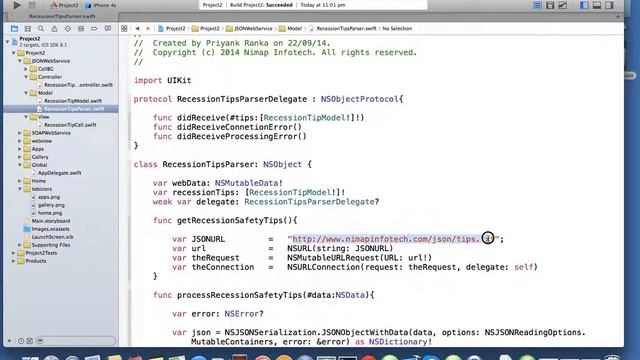Expand the webview group
The width and height of the screenshot is (640, 360).
[20, 141]
